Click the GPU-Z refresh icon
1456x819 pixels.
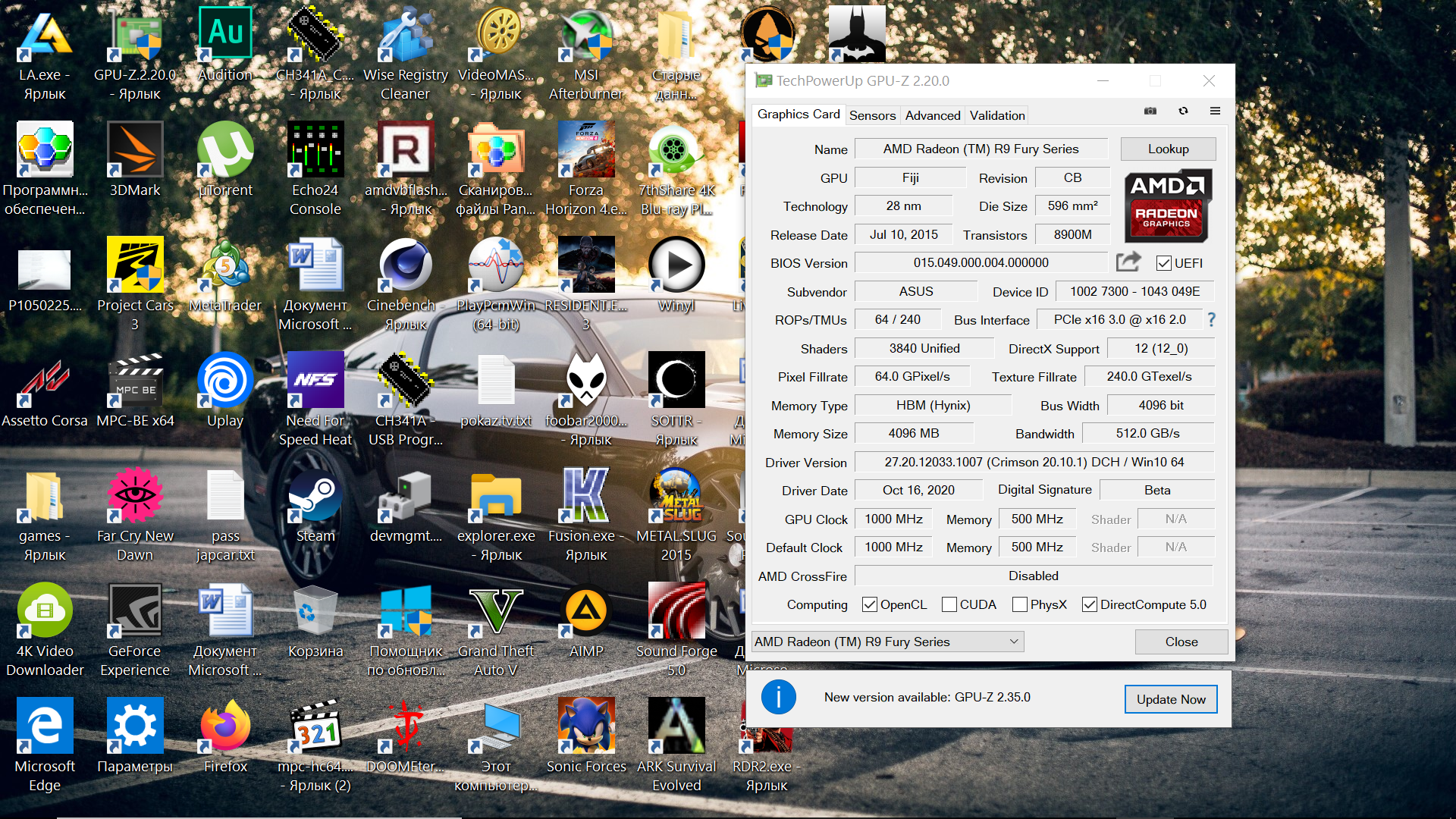click(1183, 111)
